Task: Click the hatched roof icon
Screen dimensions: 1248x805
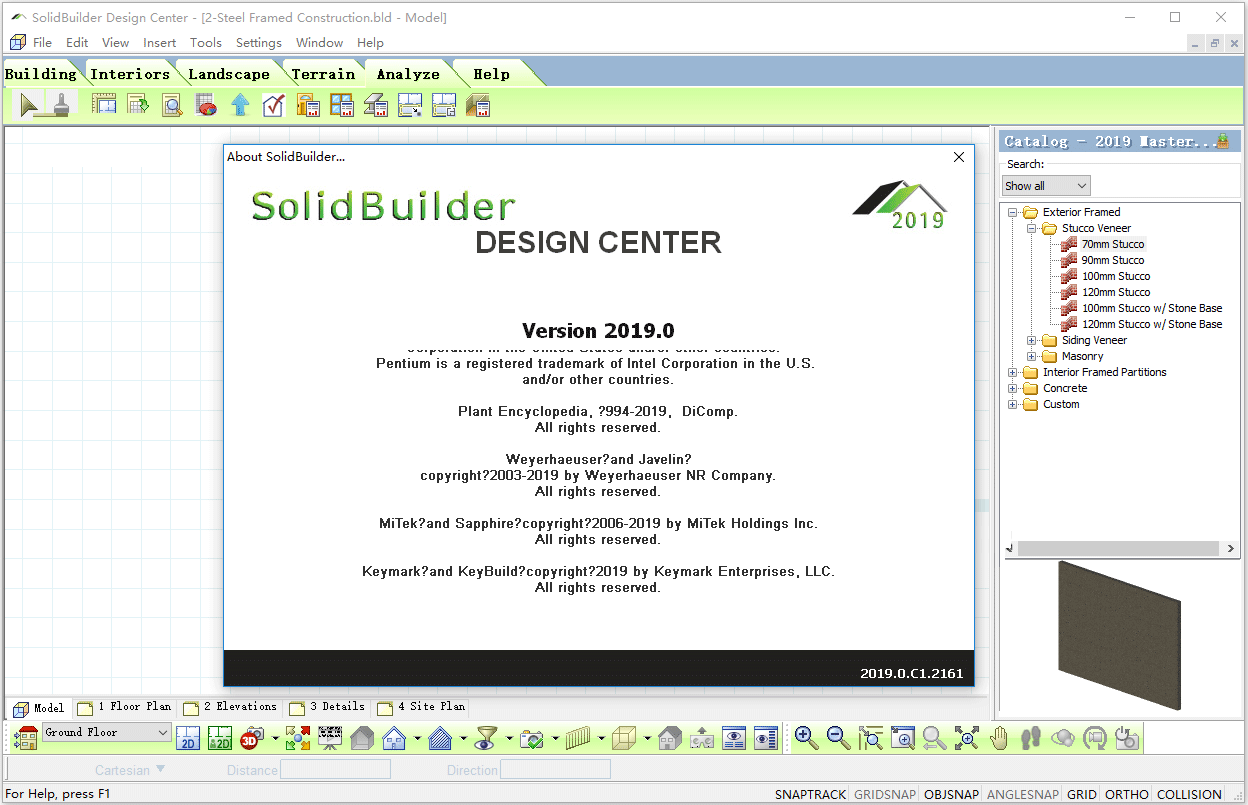Action: point(440,739)
